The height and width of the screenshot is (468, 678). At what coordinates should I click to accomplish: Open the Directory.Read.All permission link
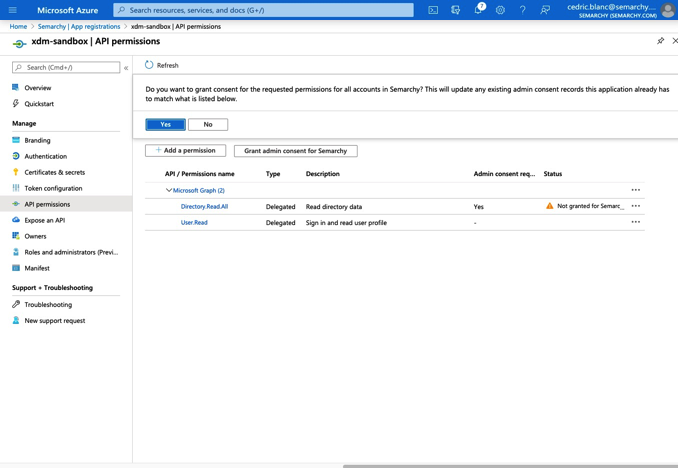(x=204, y=206)
